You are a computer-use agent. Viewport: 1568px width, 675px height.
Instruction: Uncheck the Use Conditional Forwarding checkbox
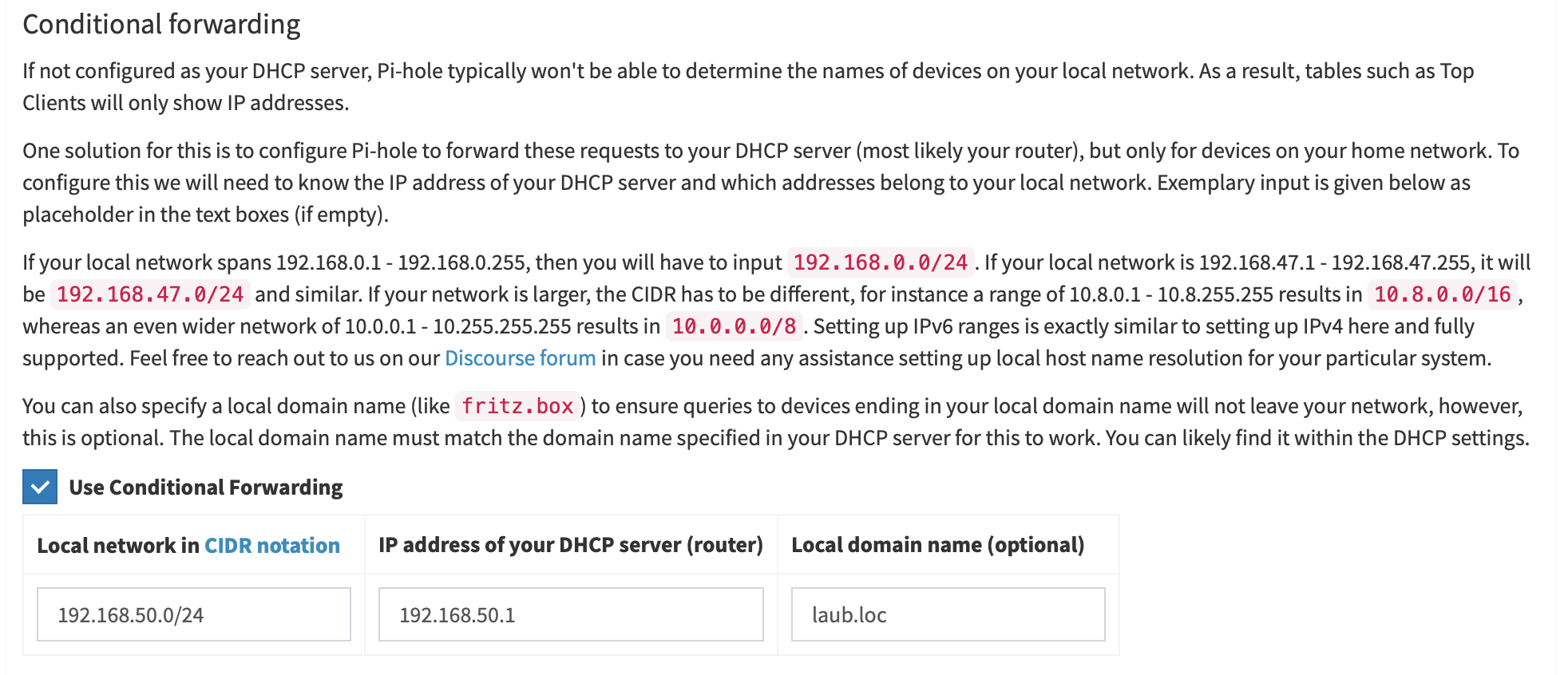coord(40,487)
